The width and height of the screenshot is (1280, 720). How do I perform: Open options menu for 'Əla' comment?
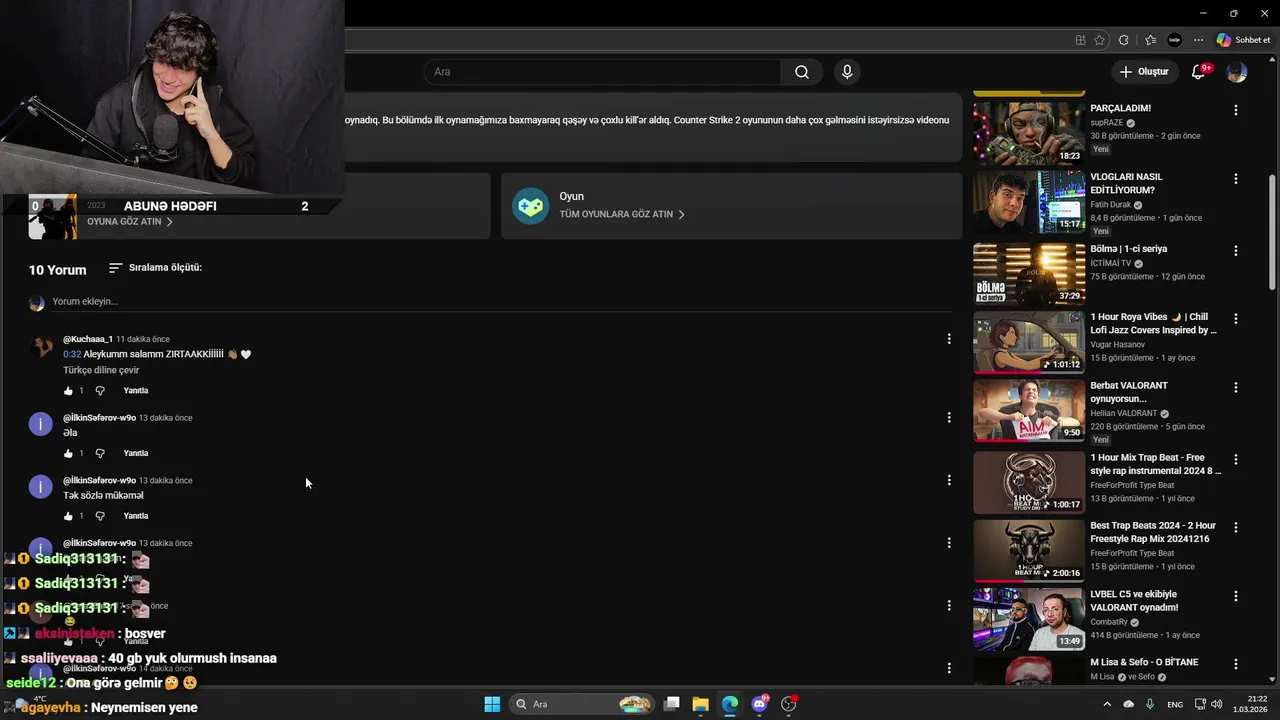[x=949, y=417]
